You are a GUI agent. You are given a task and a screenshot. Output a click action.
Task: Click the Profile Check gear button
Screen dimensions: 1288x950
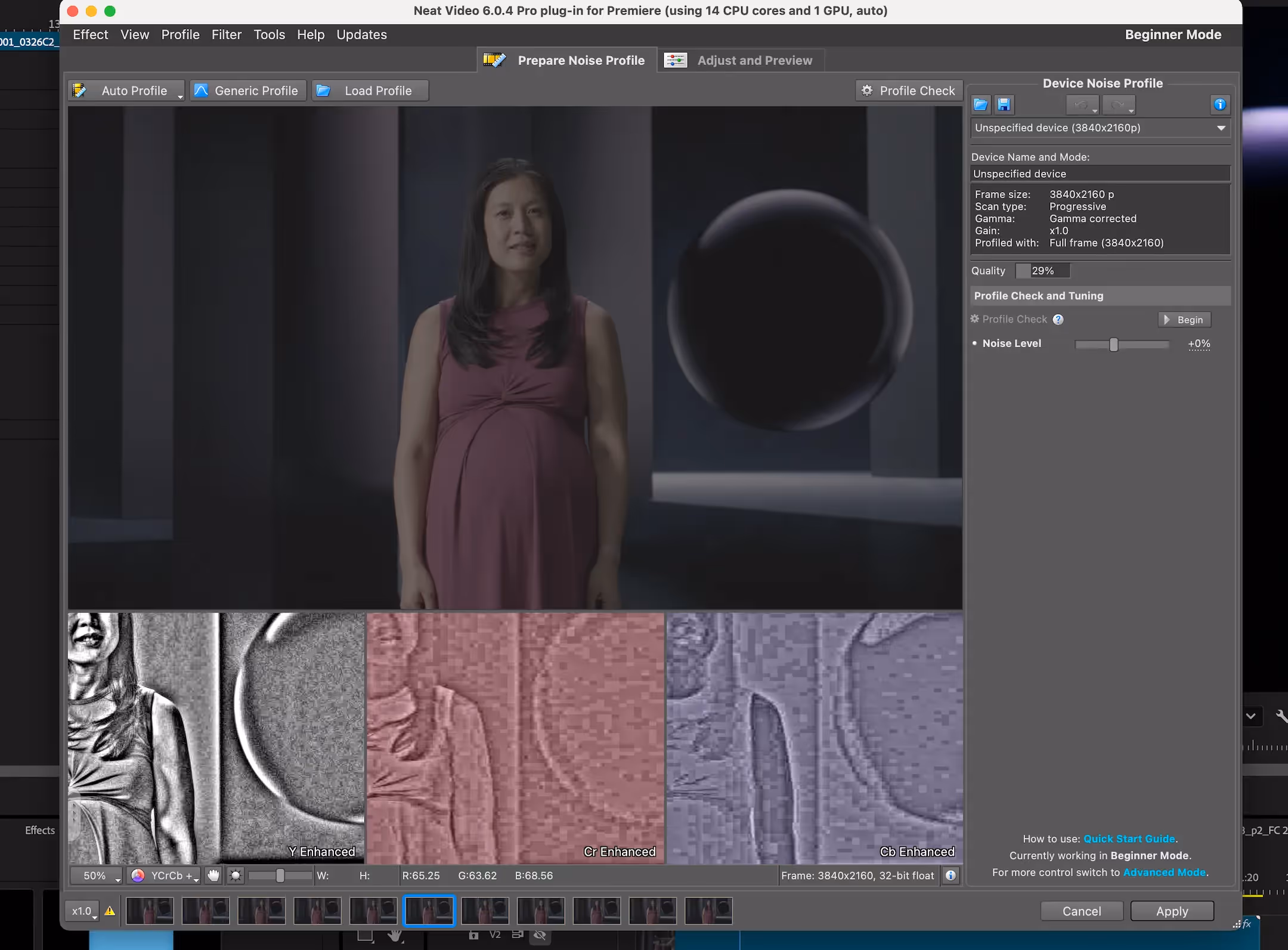[909, 91]
